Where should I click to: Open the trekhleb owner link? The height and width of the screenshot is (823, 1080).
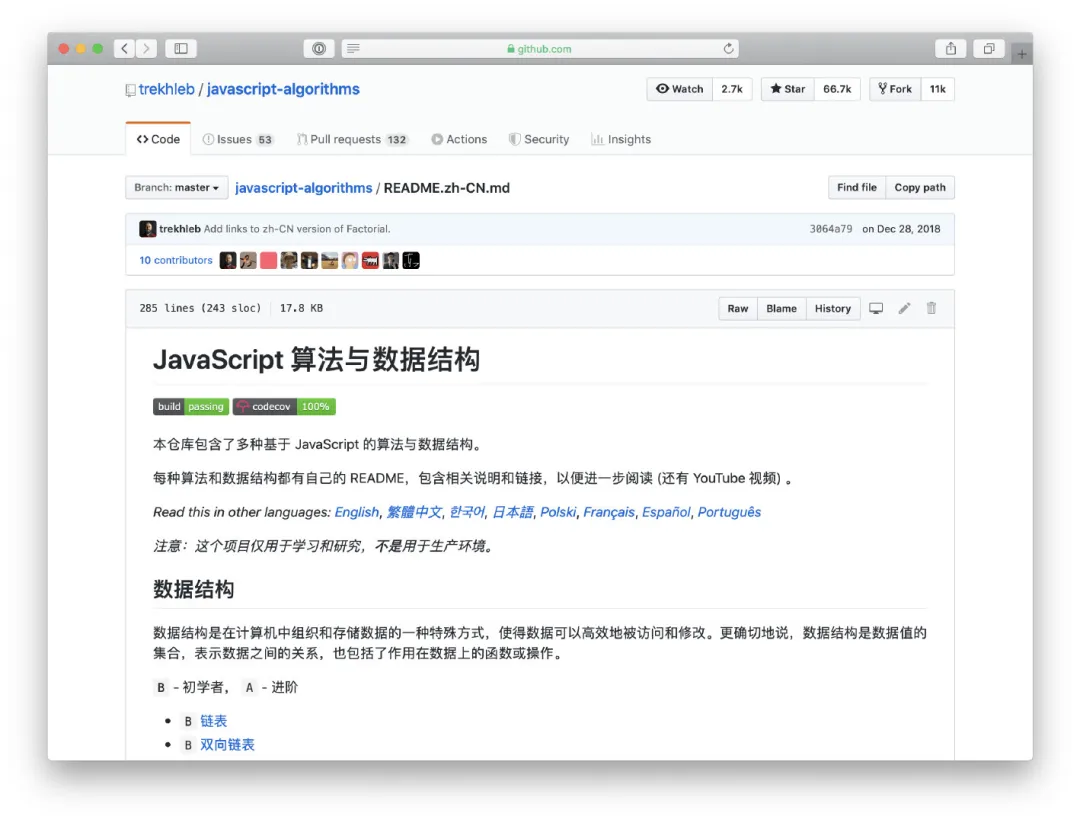(167, 90)
